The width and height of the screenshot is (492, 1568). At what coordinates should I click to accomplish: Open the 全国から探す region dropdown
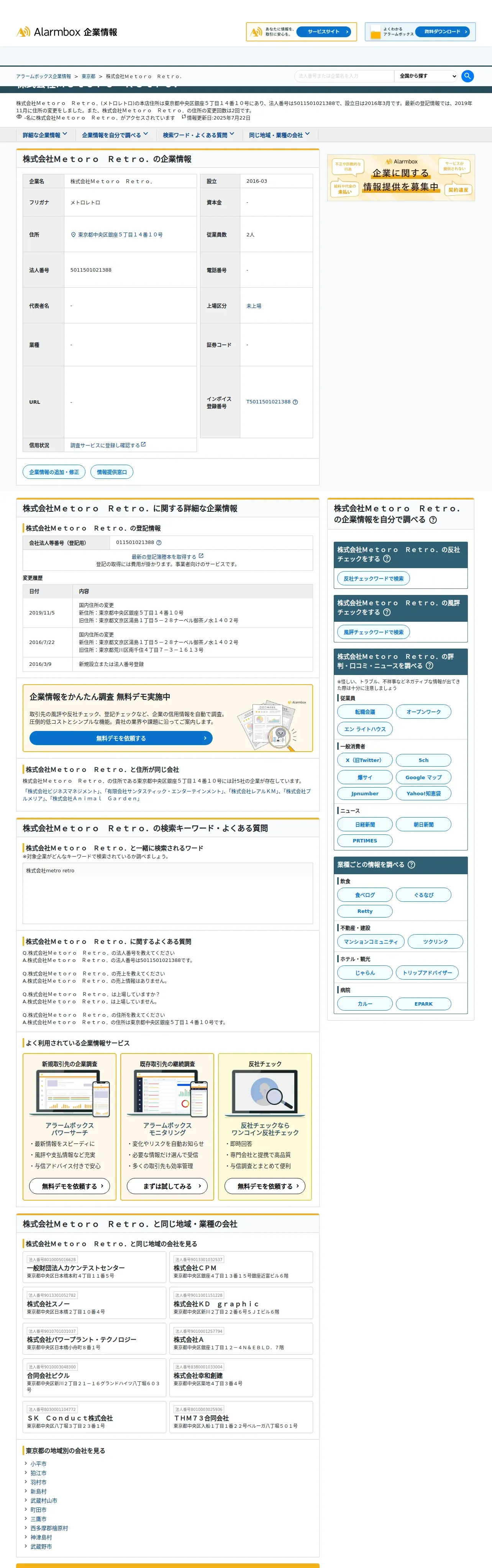click(x=426, y=76)
